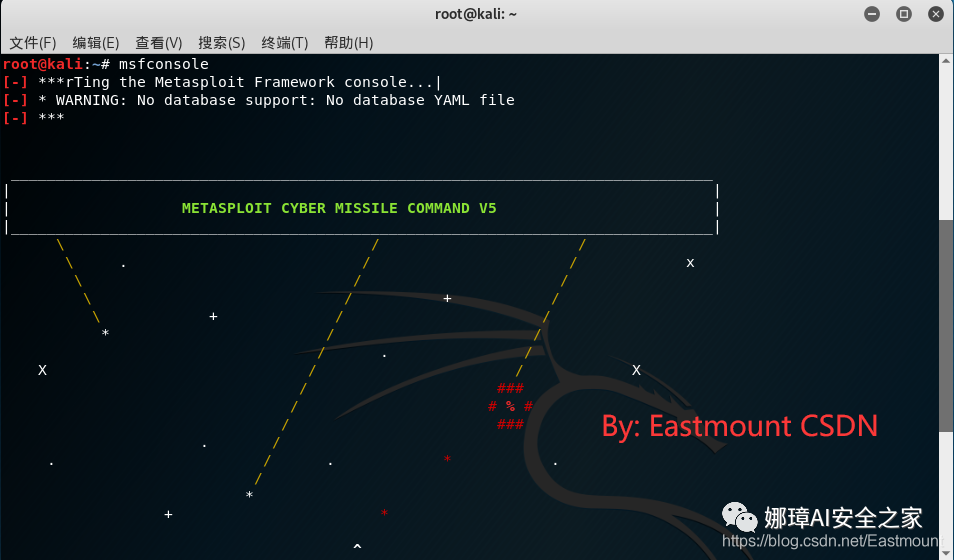Open the 编辑(E) menu
Screen dimensions: 954x560
(x=96, y=43)
